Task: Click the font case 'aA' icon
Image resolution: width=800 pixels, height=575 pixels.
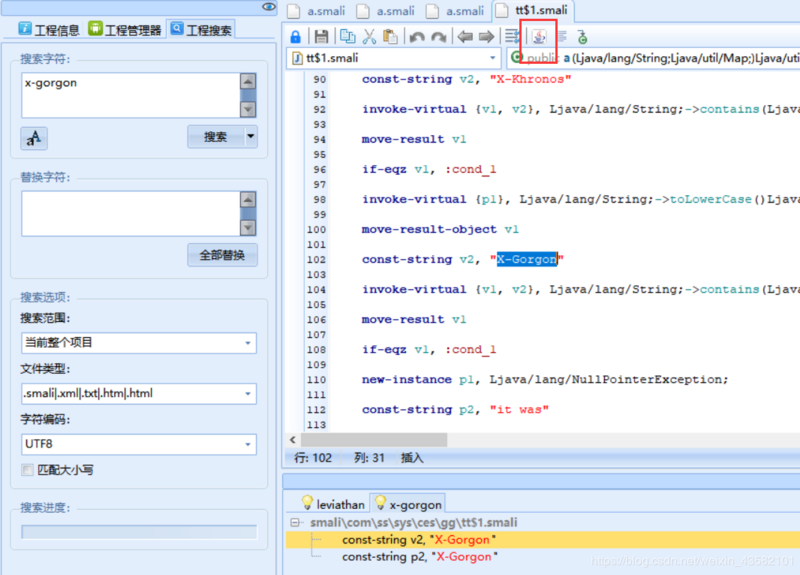Action: (x=34, y=138)
